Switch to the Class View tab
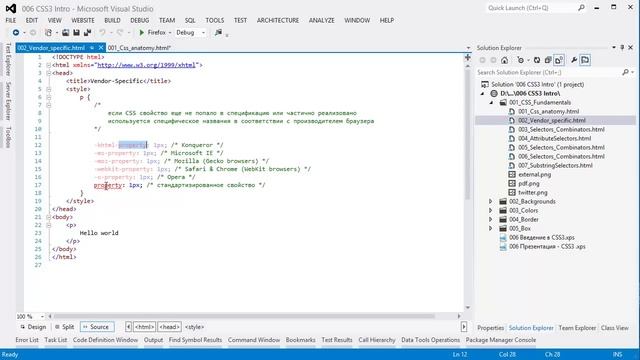Screen dimensions: 640x360 615,328
